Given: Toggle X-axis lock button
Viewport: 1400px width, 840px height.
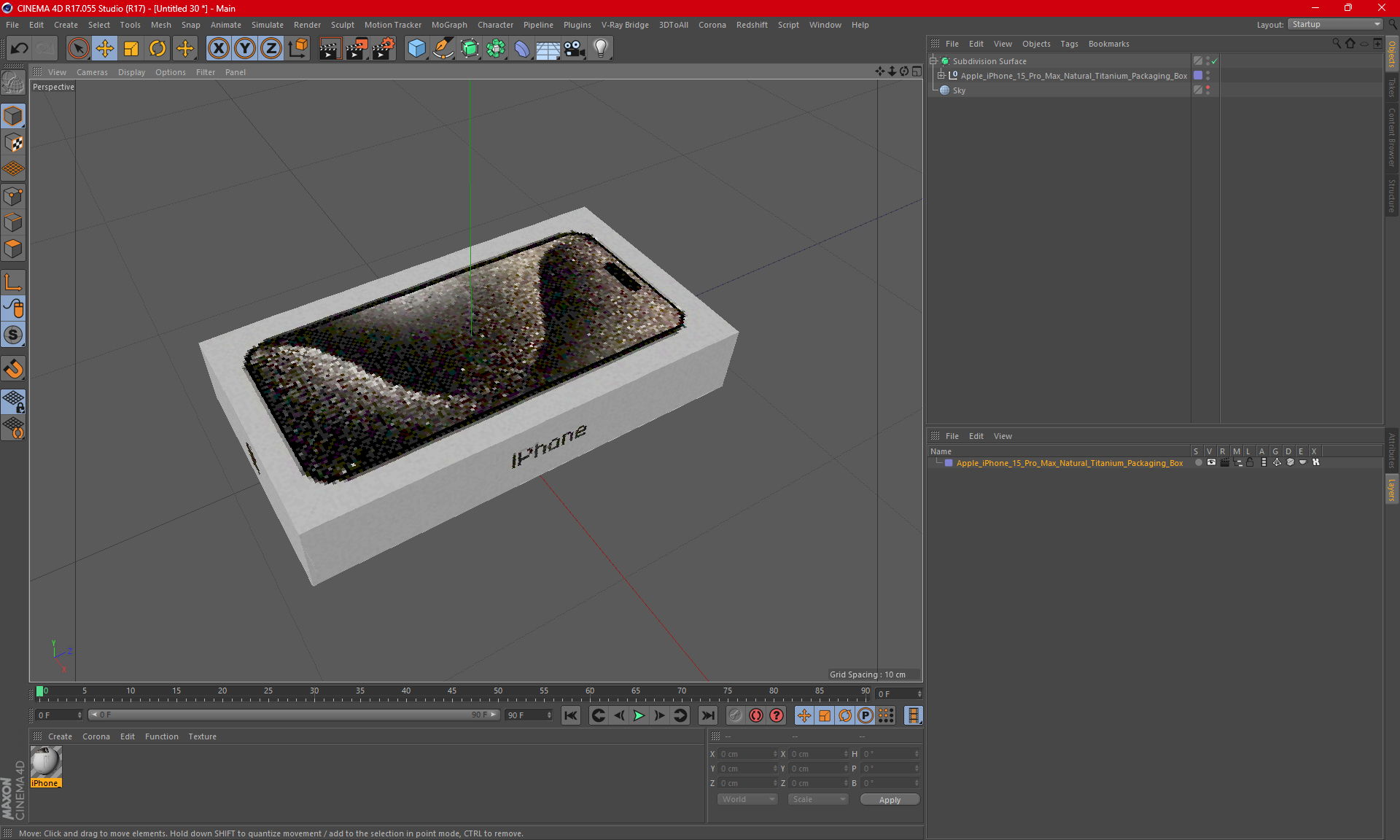Looking at the screenshot, I should tap(218, 49).
